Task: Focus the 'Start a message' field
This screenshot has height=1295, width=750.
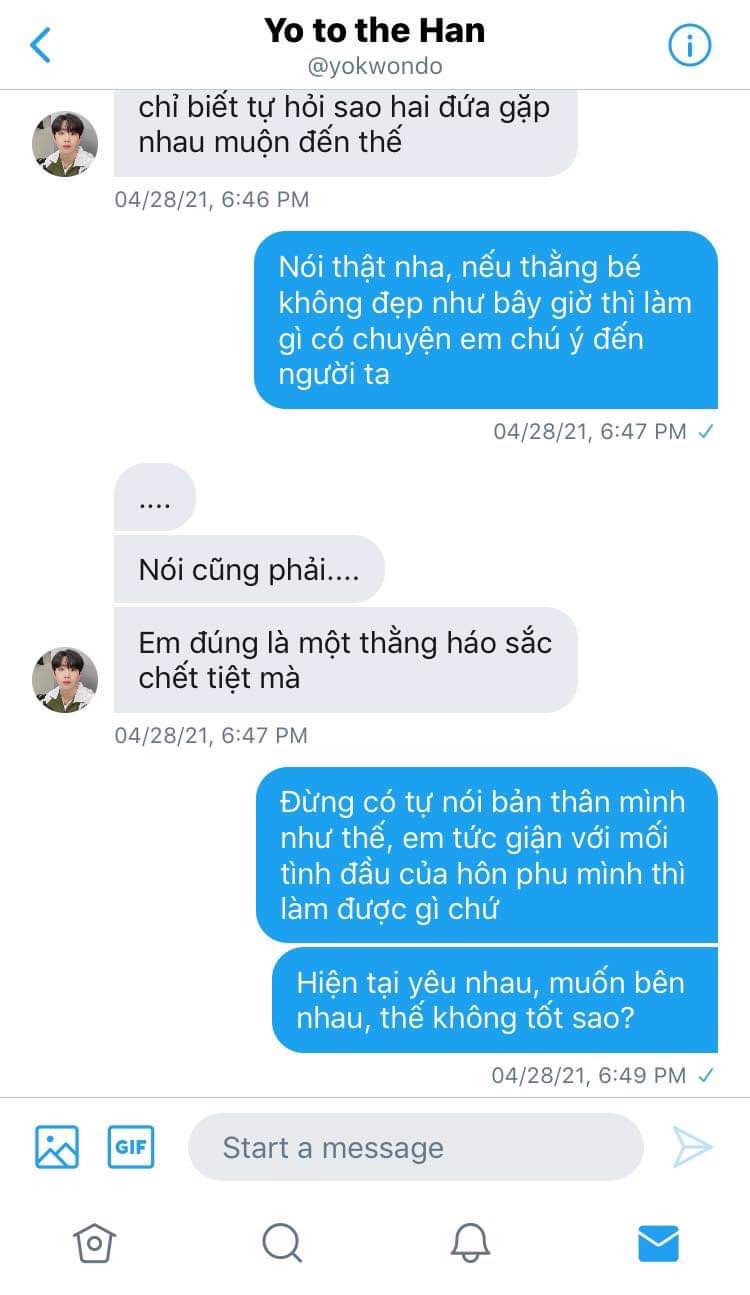Action: [415, 1147]
